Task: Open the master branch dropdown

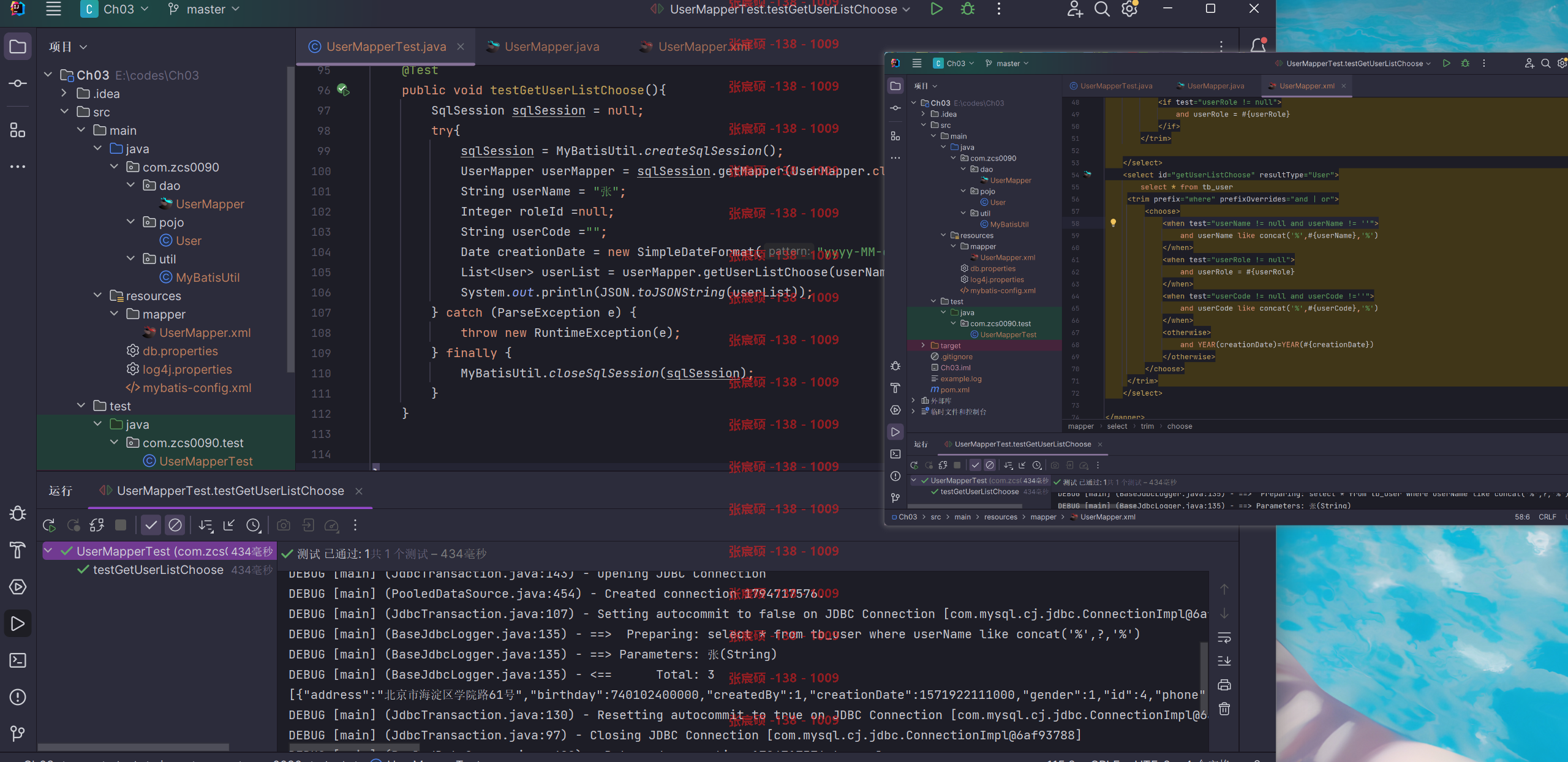Action: [x=204, y=9]
